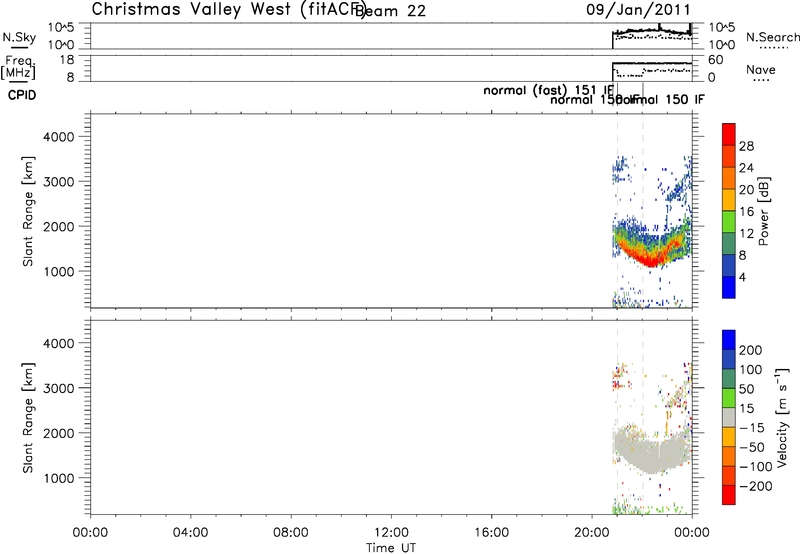This screenshot has height=554, width=800.
Task: Click the 'Power [dB]' colorbar label
Action: [x=763, y=211]
